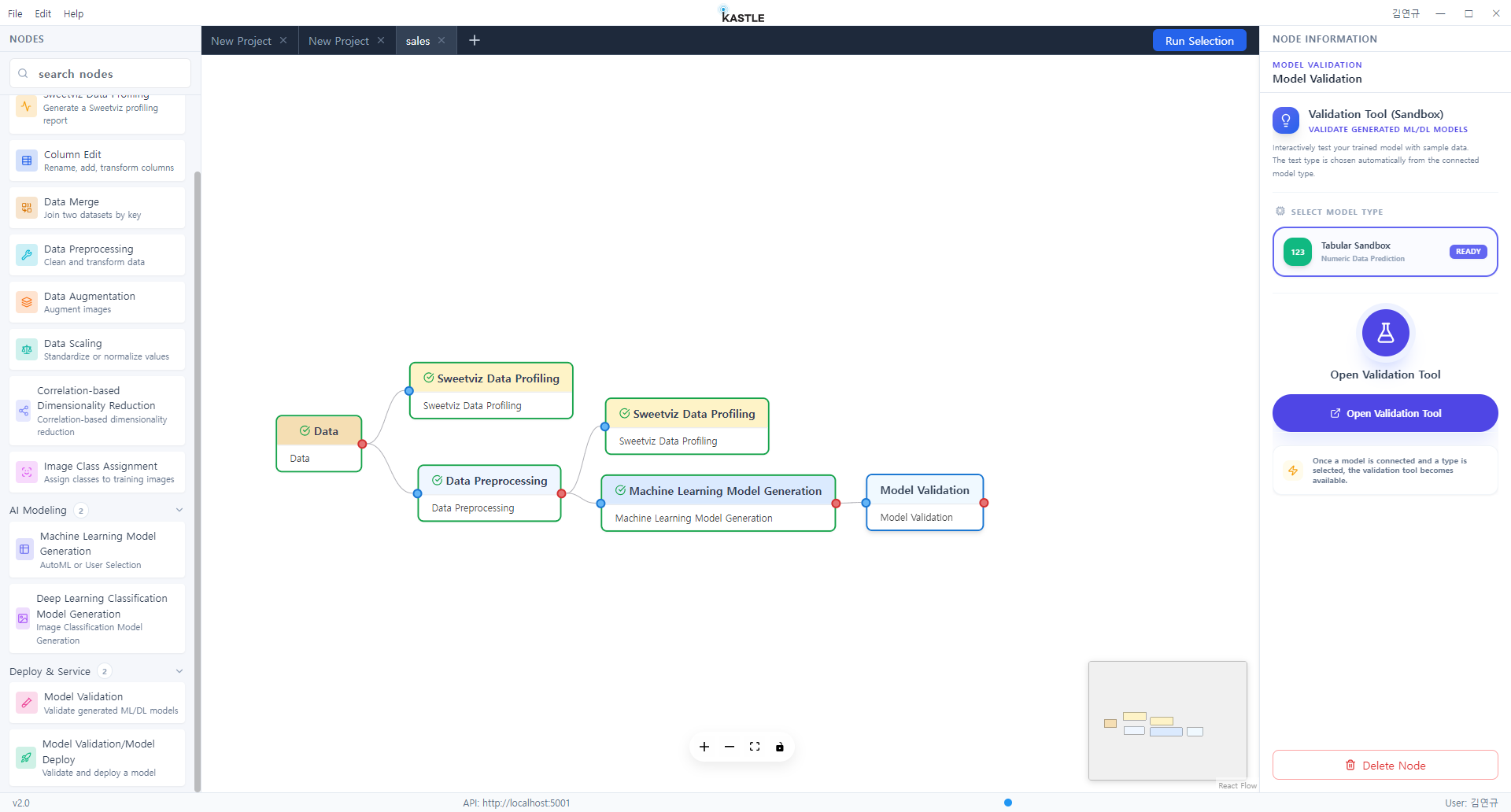Collapse the AI Modeling section

179,510
